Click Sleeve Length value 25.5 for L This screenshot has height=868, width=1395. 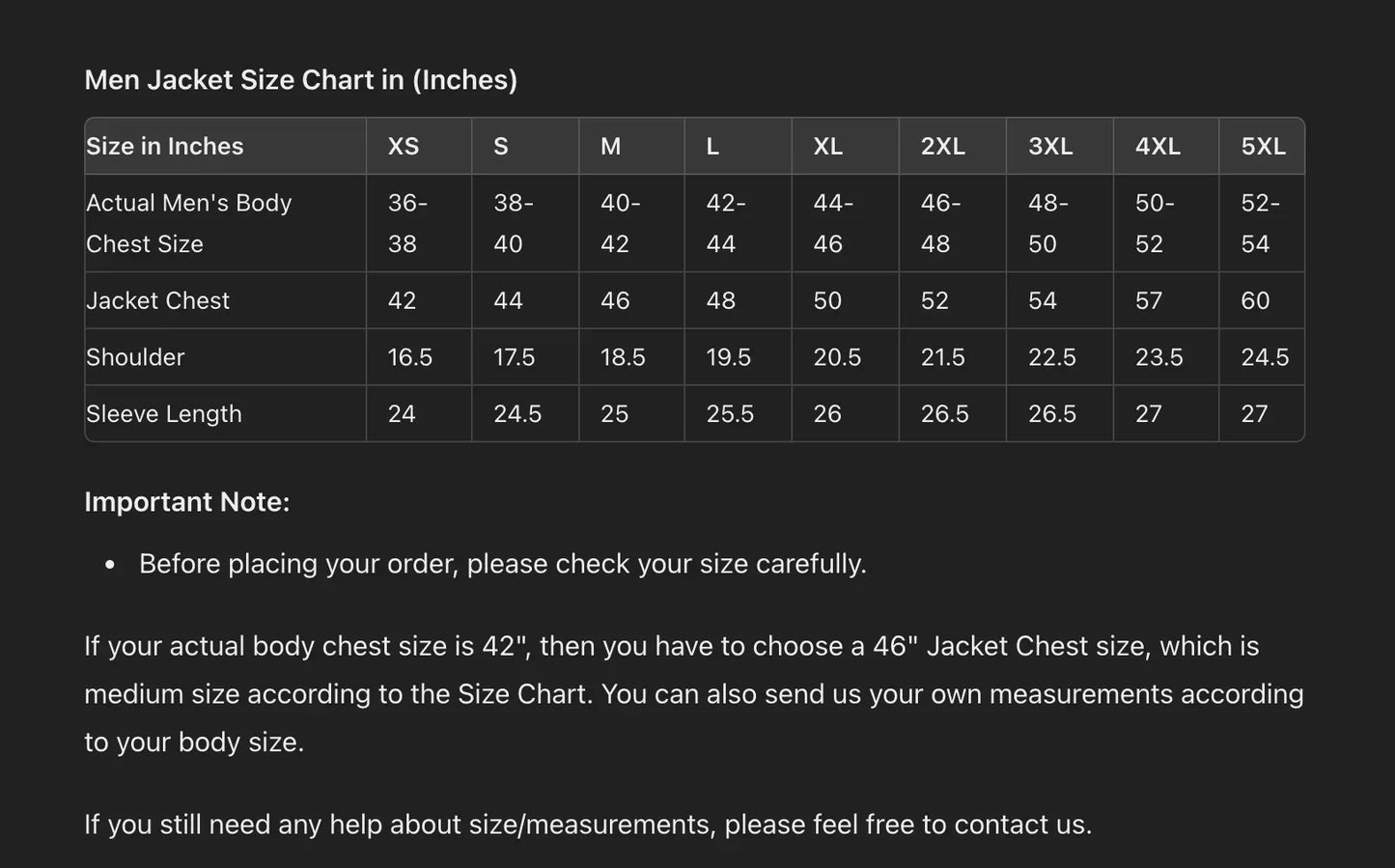click(730, 414)
